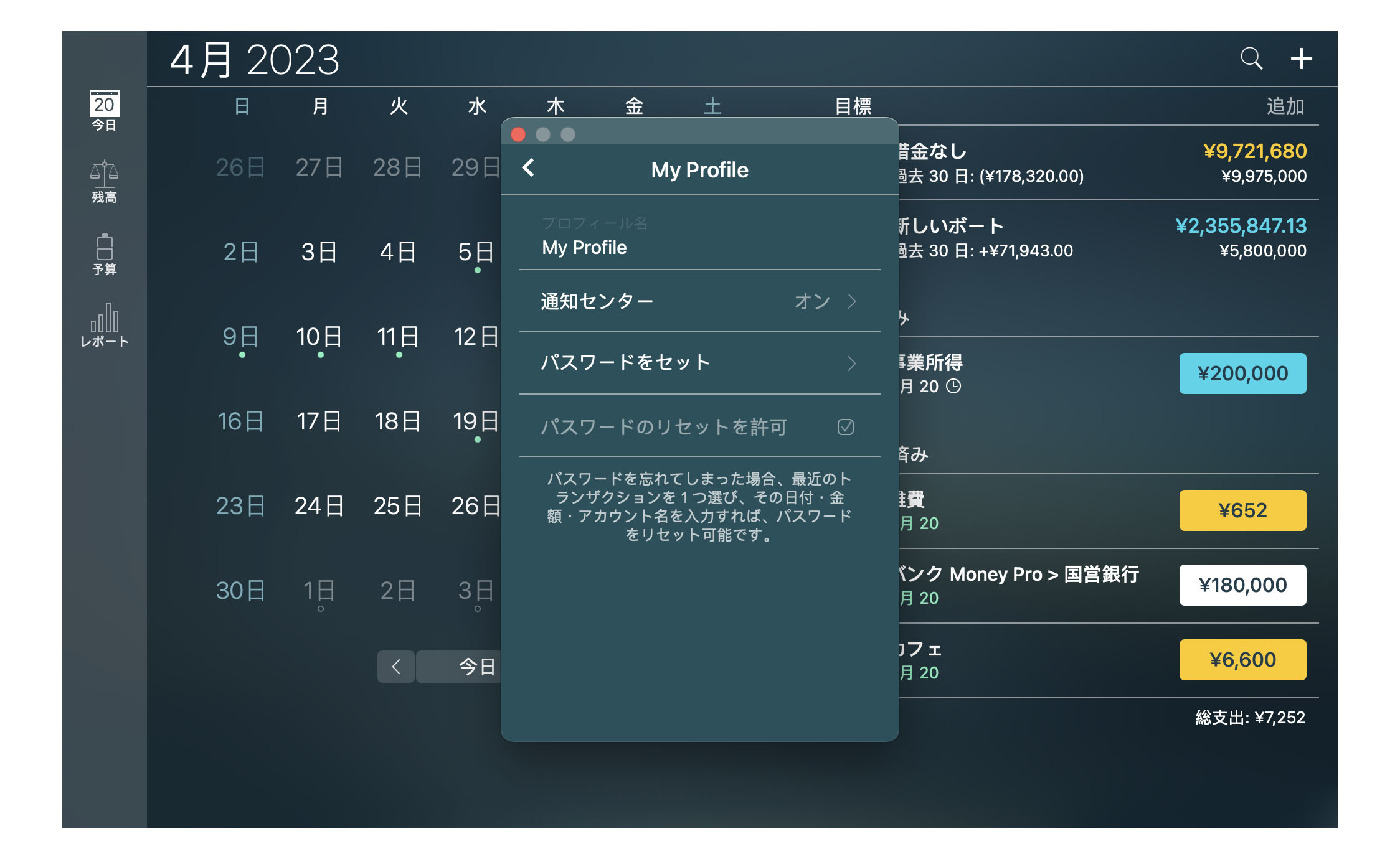1400x859 pixels.
Task: Click the レポート (Reports) sidebar icon
Action: 105,320
